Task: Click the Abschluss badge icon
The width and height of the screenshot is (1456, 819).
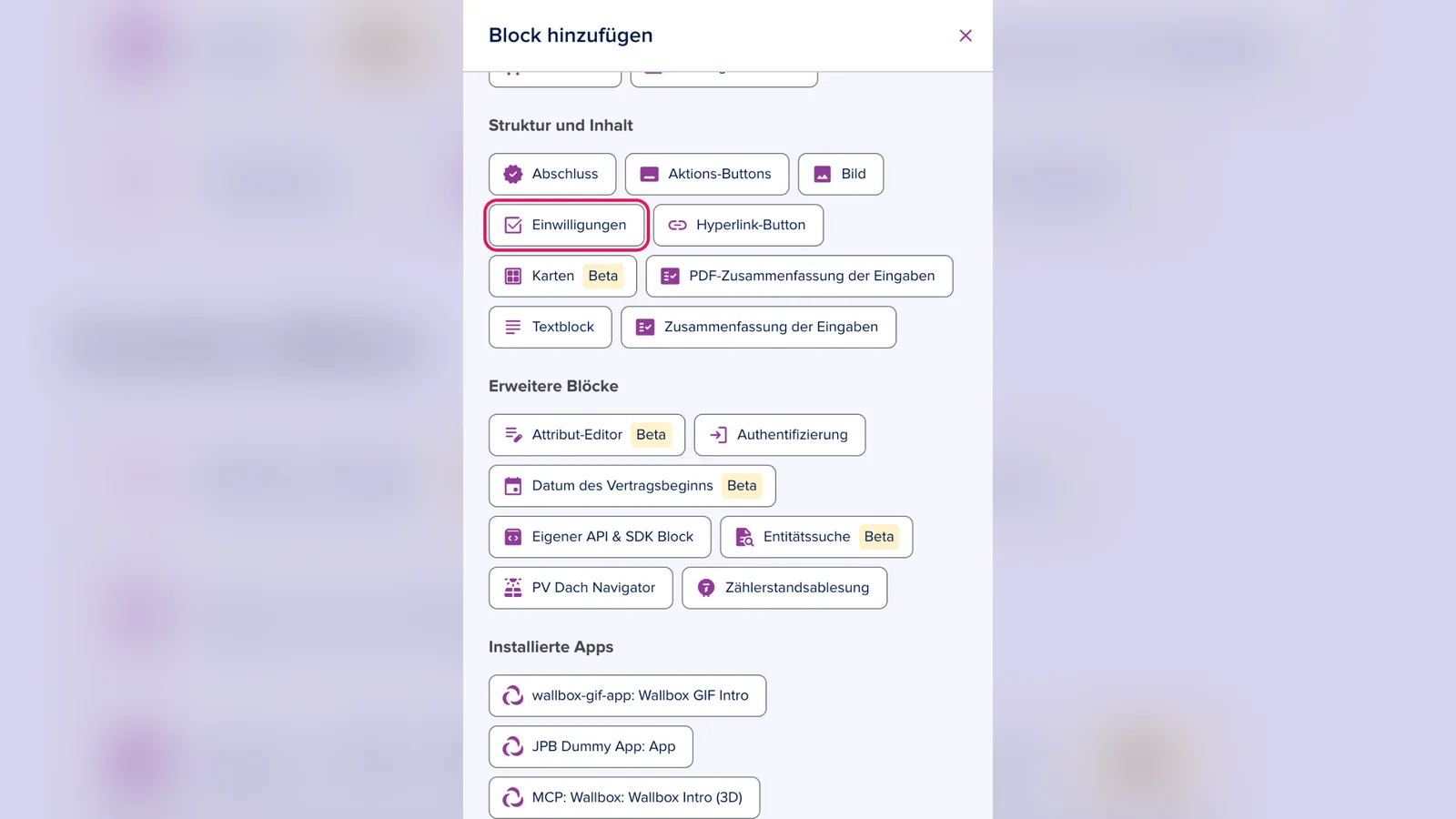Action: point(513,174)
